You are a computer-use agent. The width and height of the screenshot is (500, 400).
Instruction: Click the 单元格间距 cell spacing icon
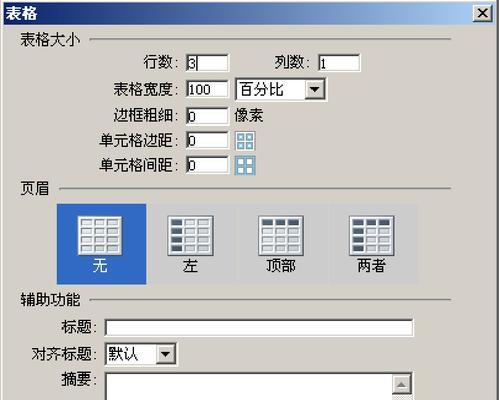click(245, 165)
